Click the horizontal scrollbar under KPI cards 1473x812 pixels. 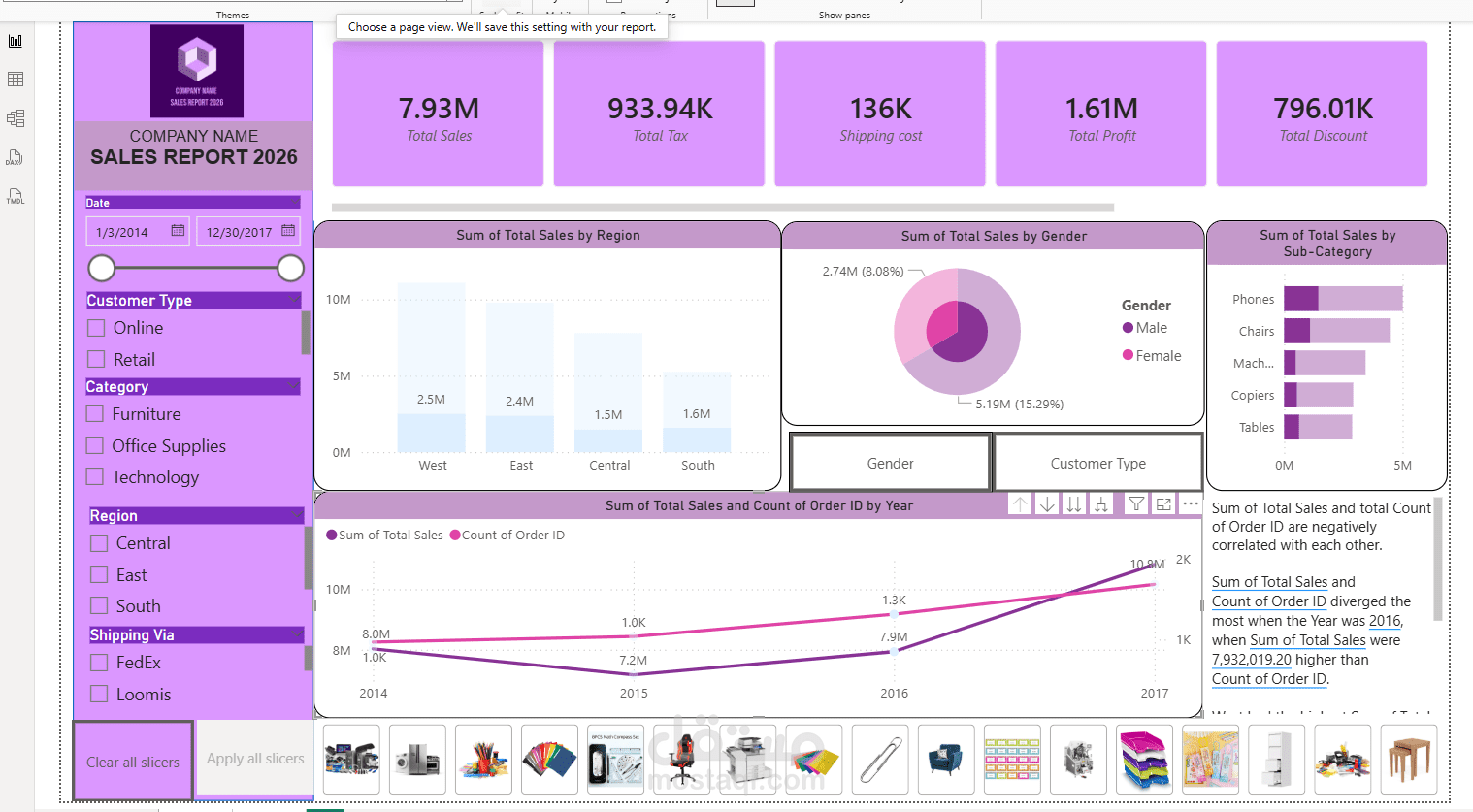pyautogui.click(x=723, y=208)
